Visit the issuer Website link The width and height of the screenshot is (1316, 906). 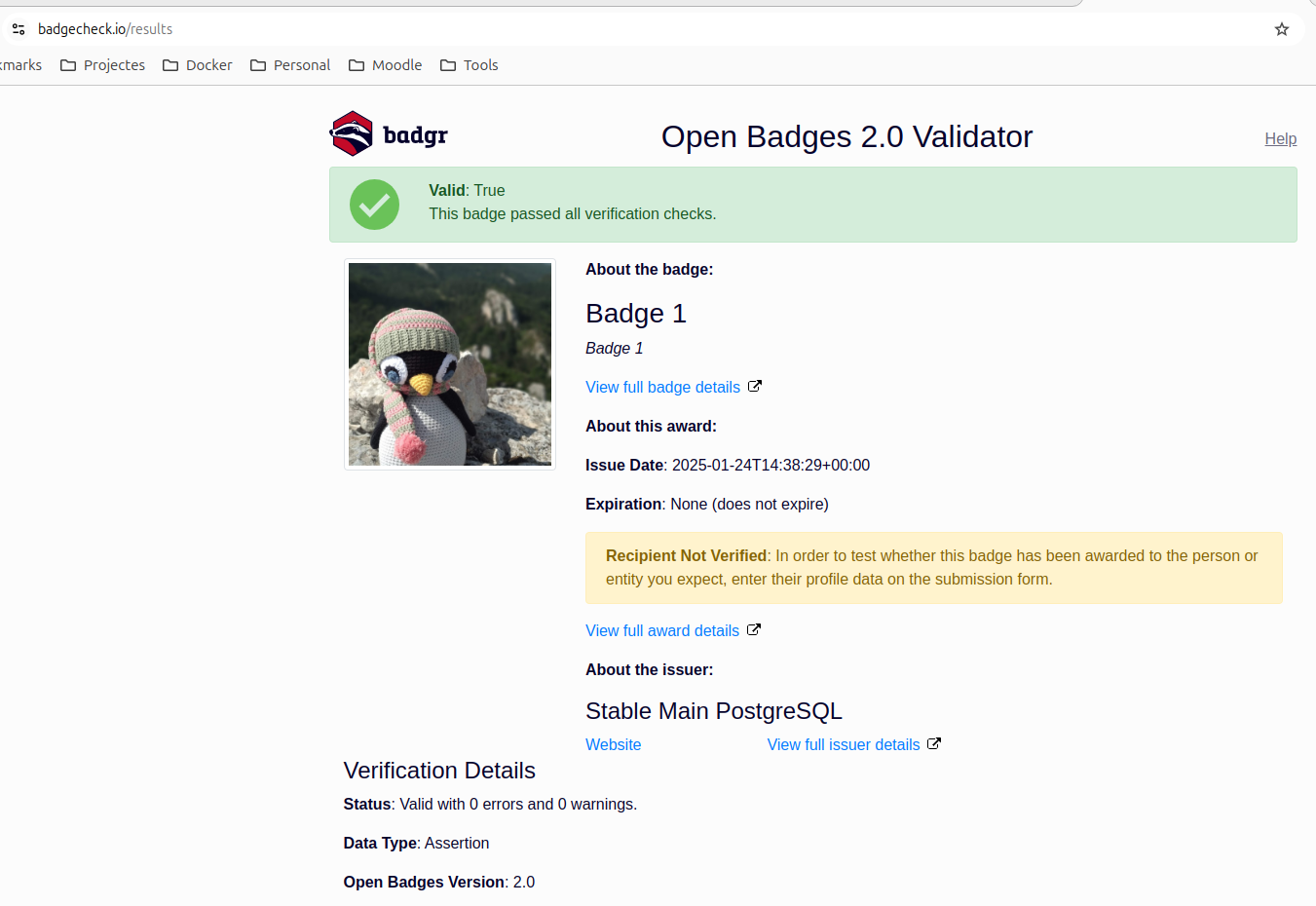613,744
